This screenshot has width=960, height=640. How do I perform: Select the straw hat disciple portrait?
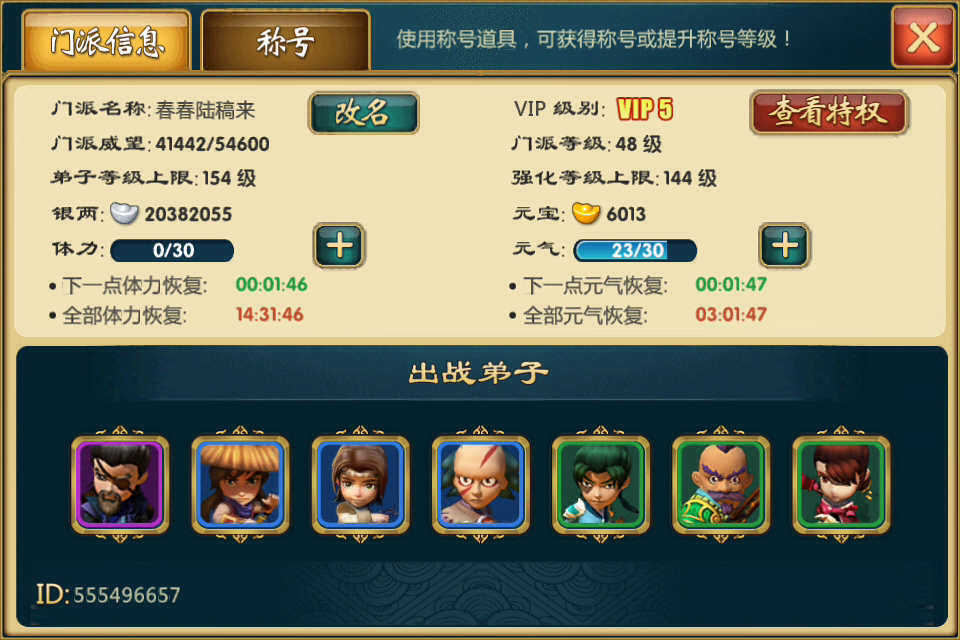240,484
